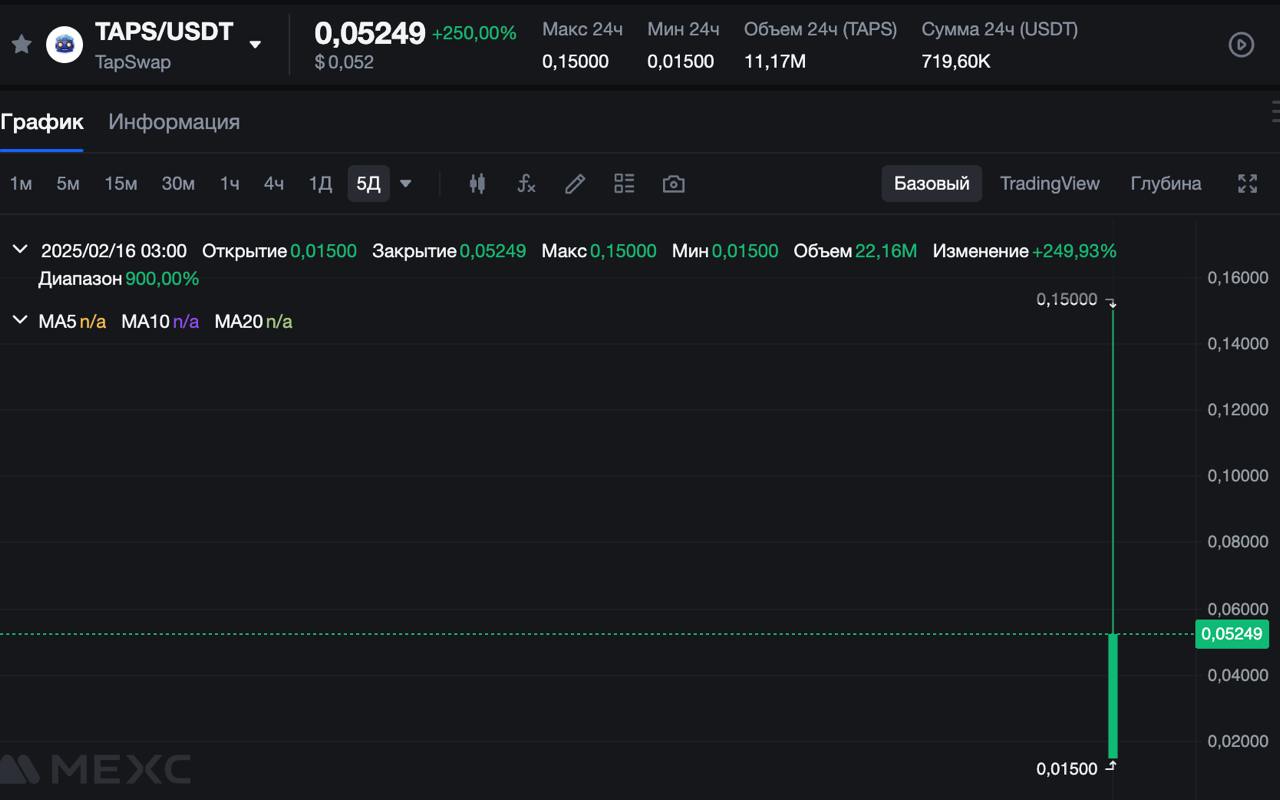Click the Диапазон 900,00% value
Image resolution: width=1280 pixels, height=800 pixels.
[162, 279]
